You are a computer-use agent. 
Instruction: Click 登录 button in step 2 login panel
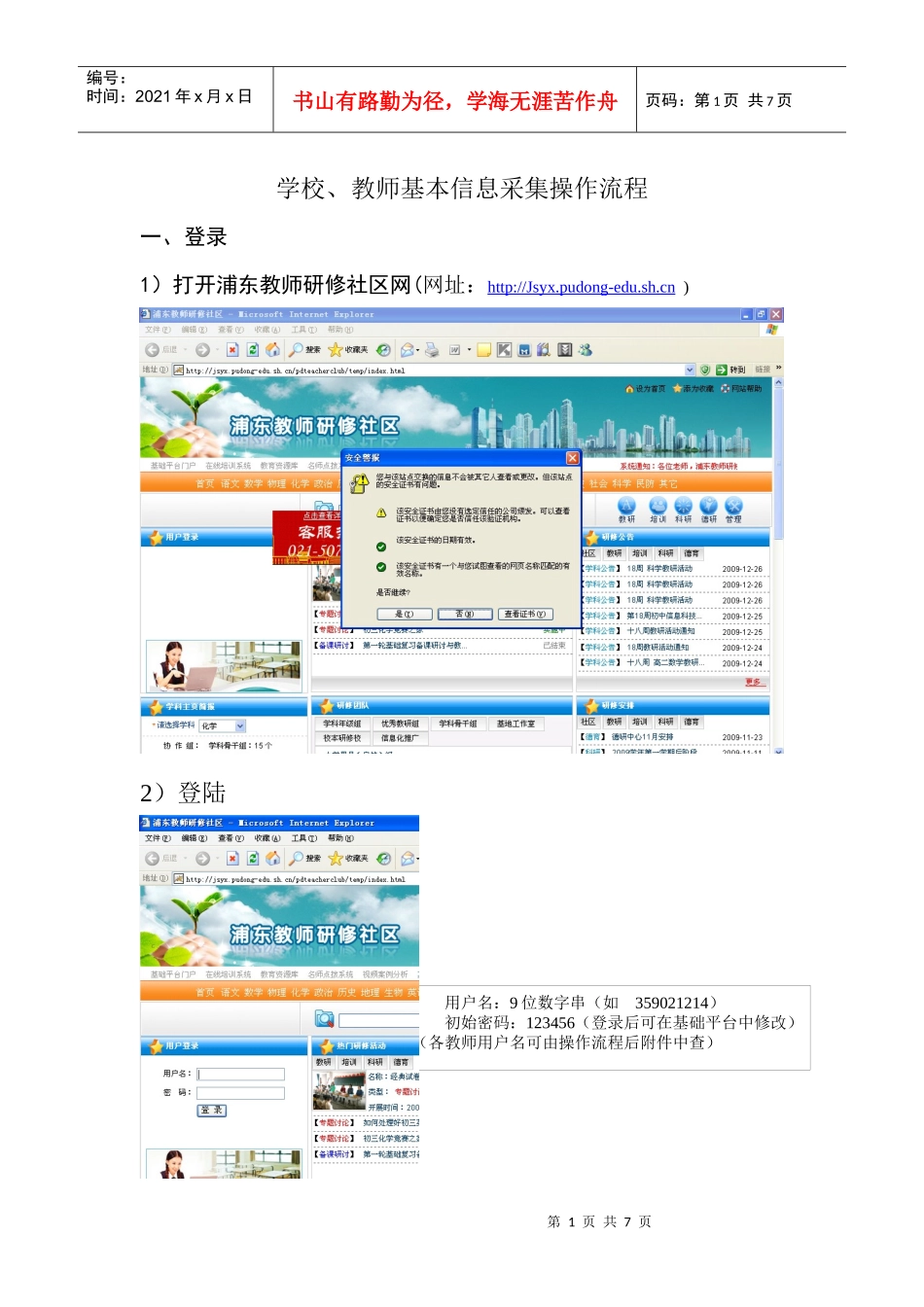pyautogui.click(x=211, y=1111)
